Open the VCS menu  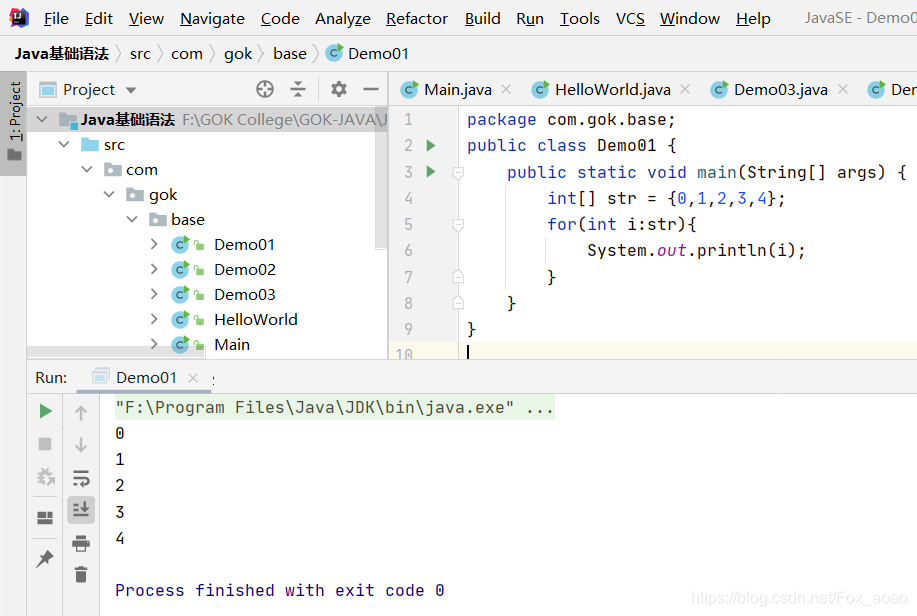pyautogui.click(x=630, y=19)
